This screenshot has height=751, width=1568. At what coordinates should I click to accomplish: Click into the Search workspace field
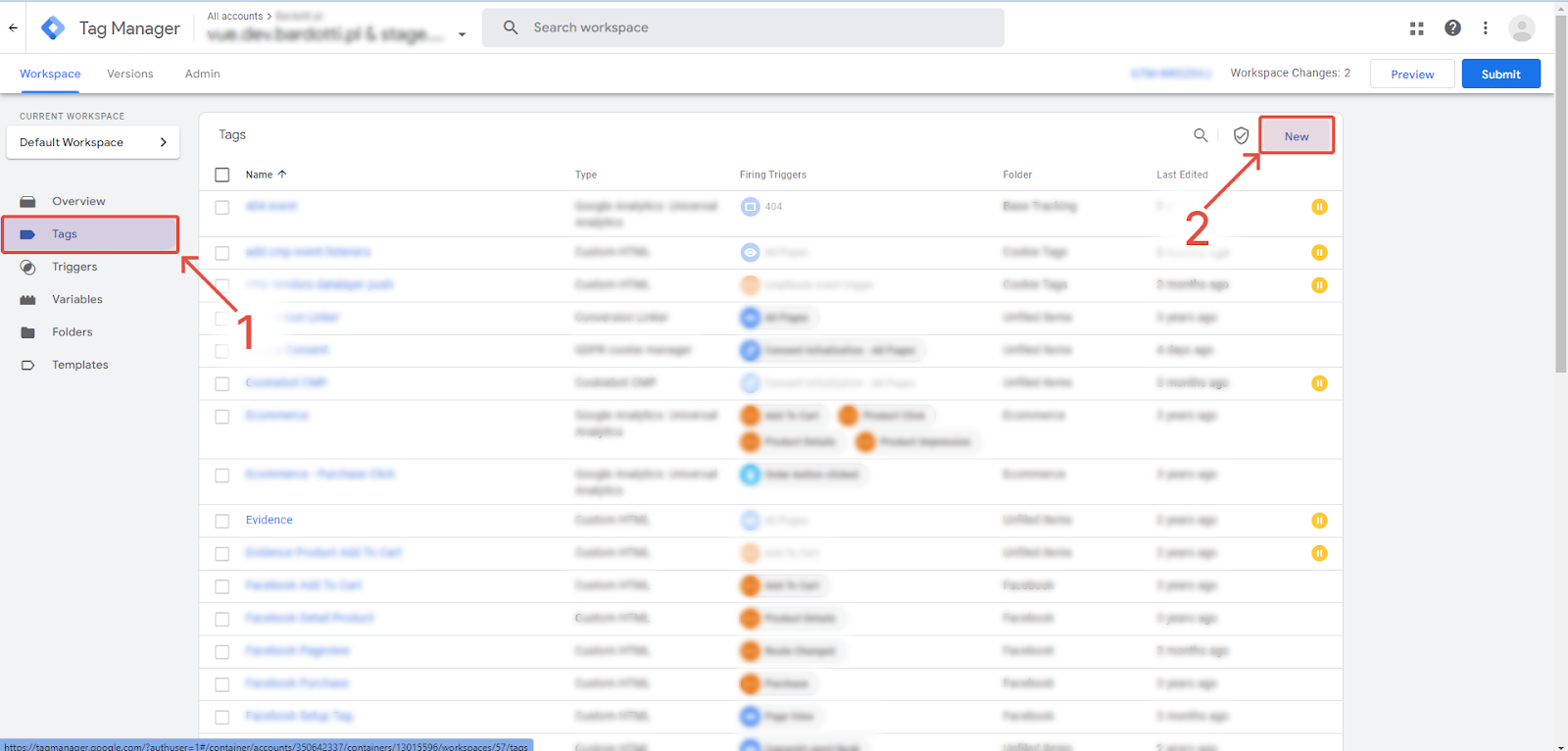[x=743, y=27]
